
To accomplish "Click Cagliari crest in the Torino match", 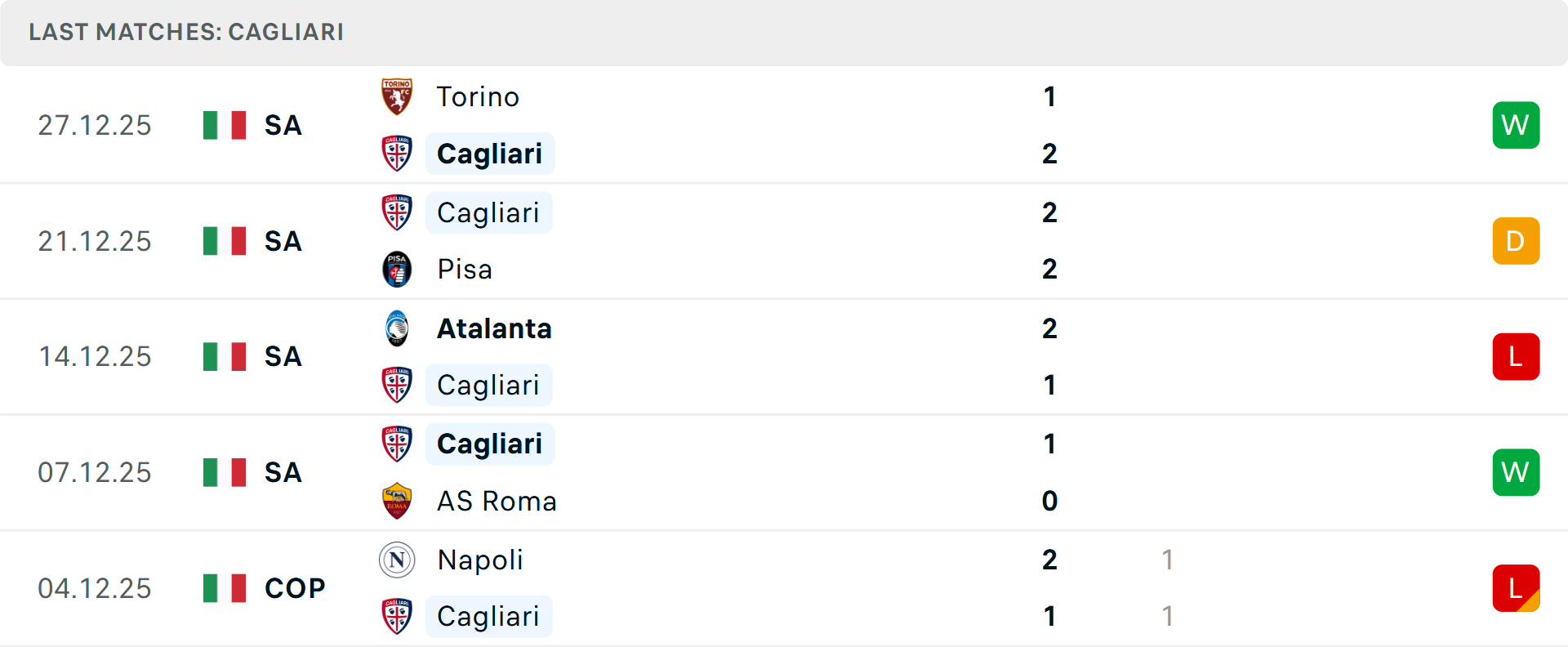I will coord(397,154).
